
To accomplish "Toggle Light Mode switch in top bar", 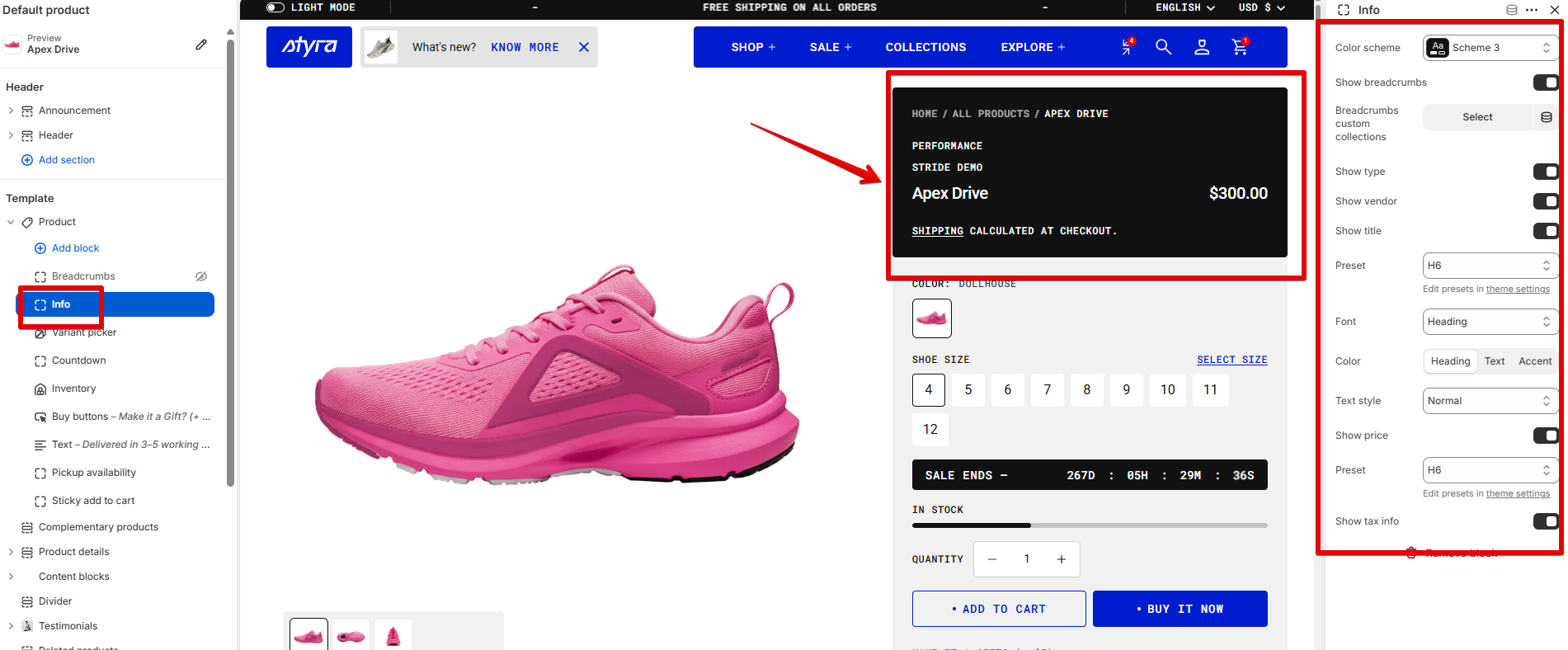I will [x=275, y=7].
